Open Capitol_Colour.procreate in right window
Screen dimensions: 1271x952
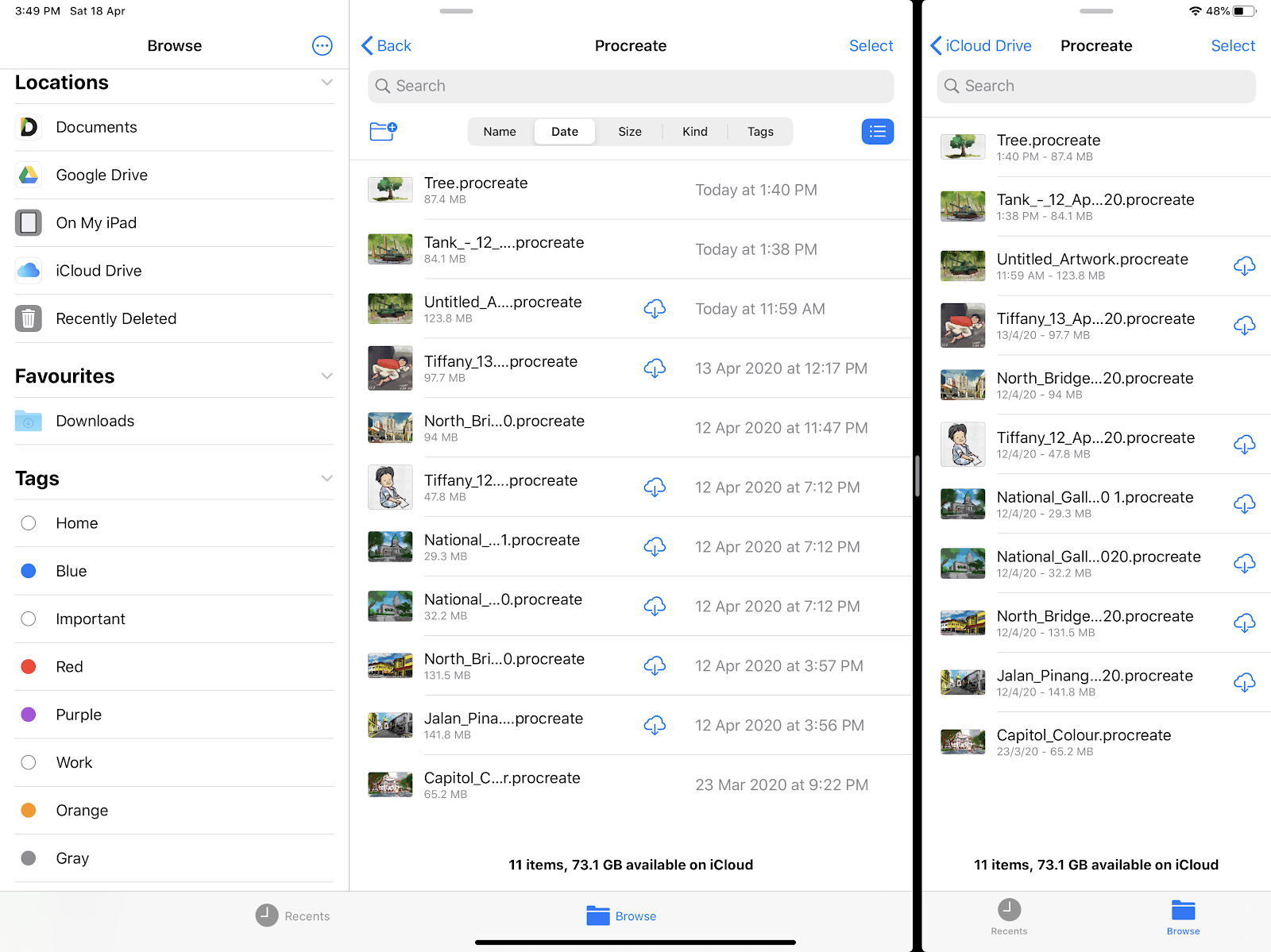pos(1096,742)
